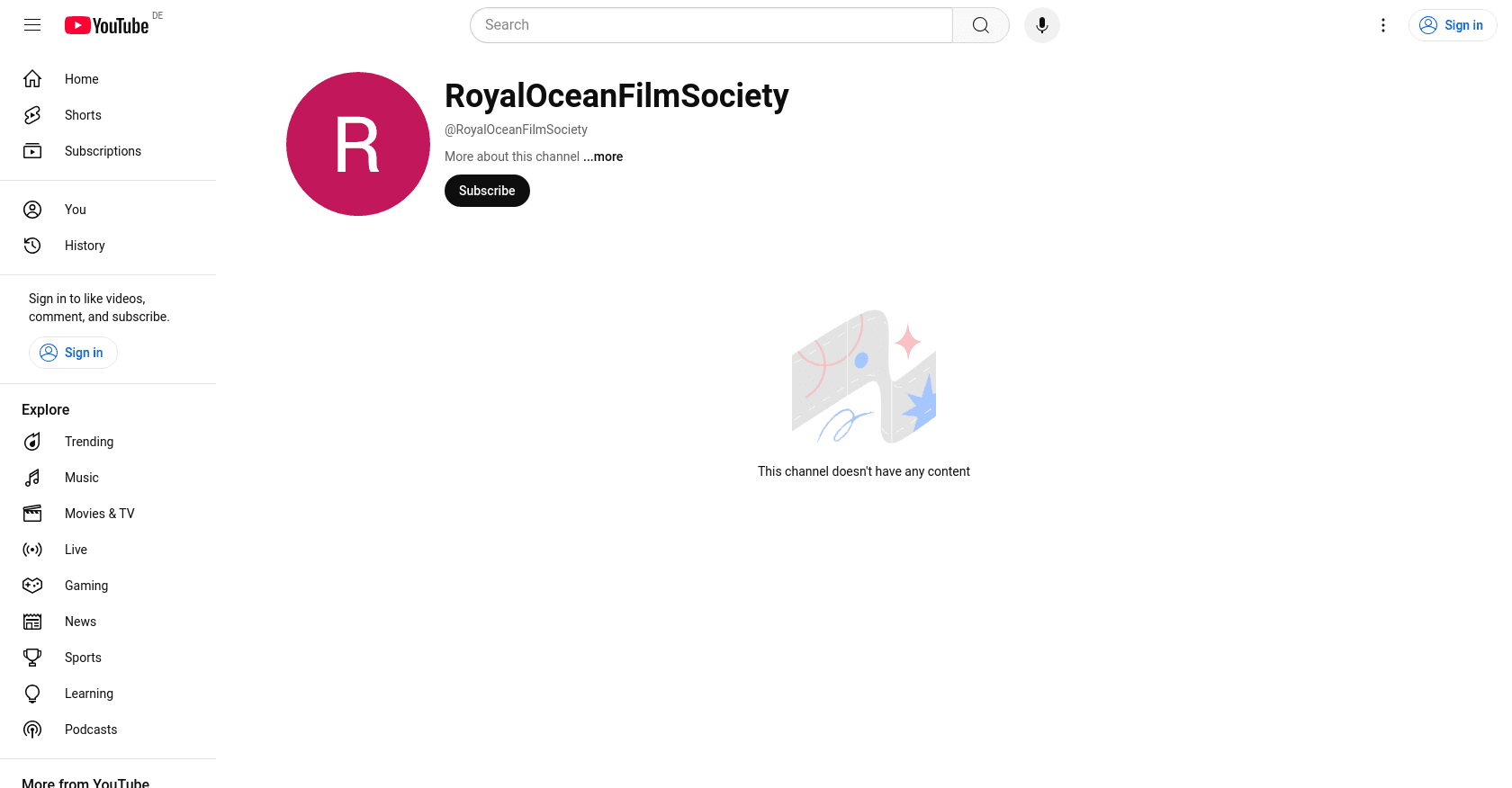This screenshot has width=1512, height=788.
Task: Click the sidebar Sign in button
Action: tap(73, 353)
